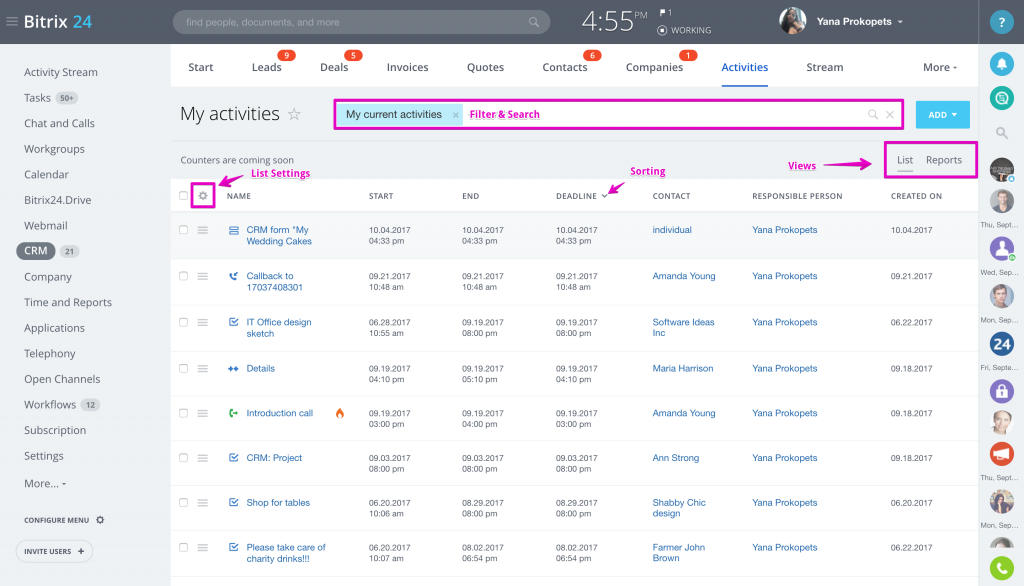Tick the IT Office design sketch checkbox
1024x586 pixels.
184,323
